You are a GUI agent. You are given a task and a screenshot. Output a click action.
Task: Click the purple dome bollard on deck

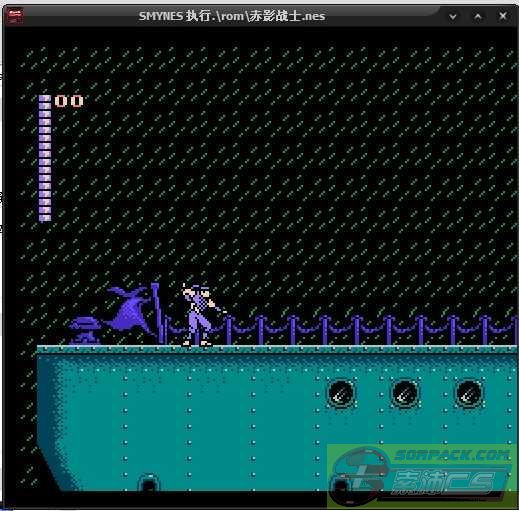[x=84, y=331]
